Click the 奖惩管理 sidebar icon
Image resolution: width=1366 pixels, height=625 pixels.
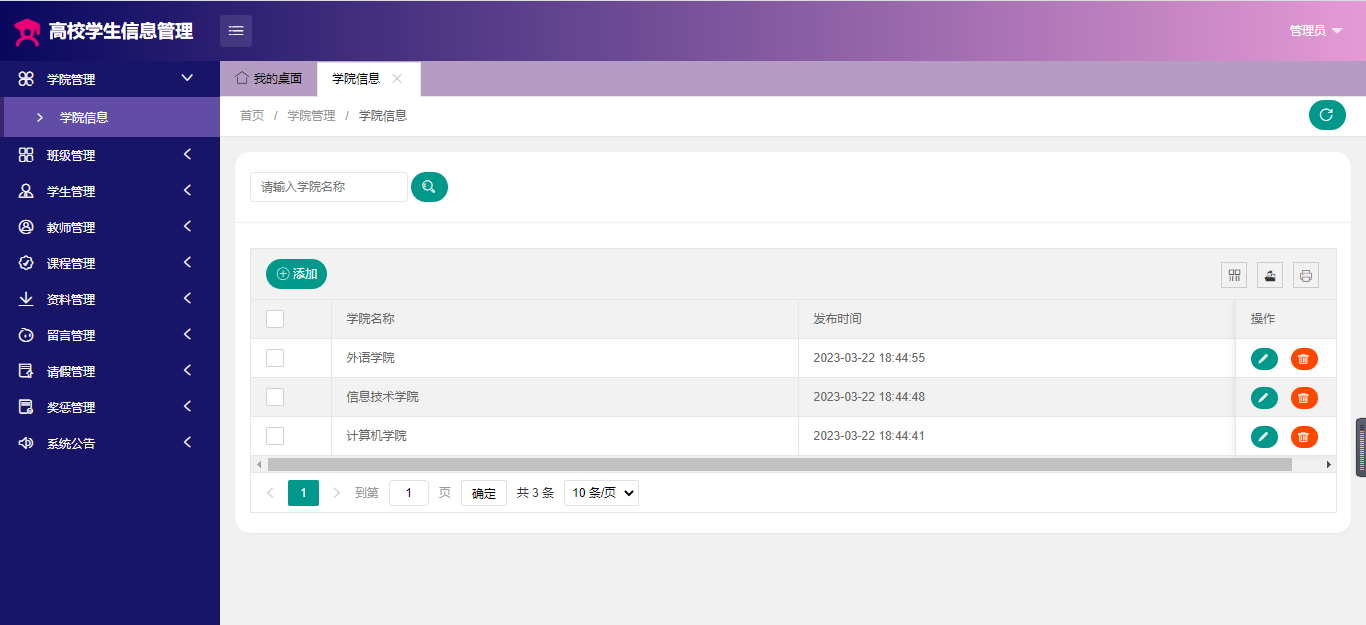pos(27,407)
